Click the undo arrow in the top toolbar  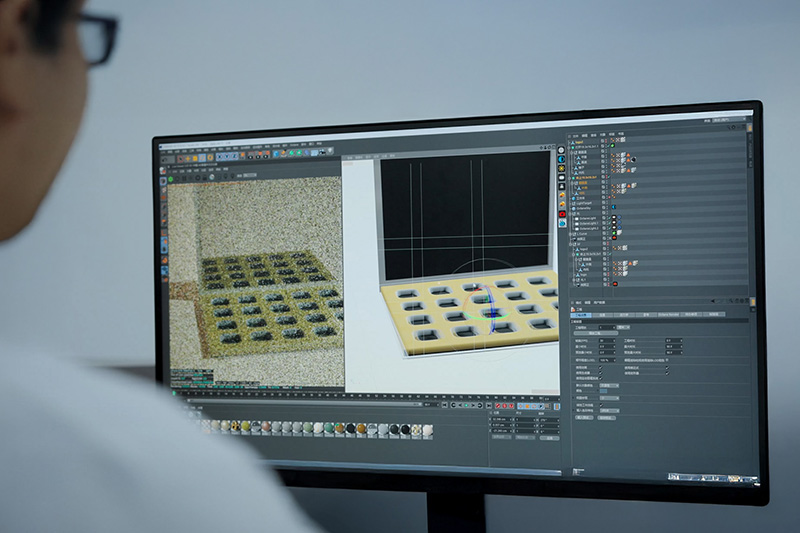click(x=167, y=158)
